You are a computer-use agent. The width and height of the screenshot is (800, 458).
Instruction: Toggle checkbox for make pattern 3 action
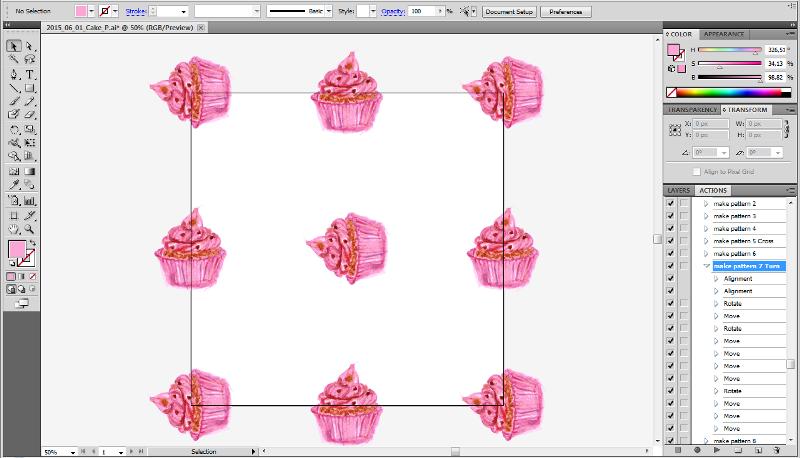(670, 216)
